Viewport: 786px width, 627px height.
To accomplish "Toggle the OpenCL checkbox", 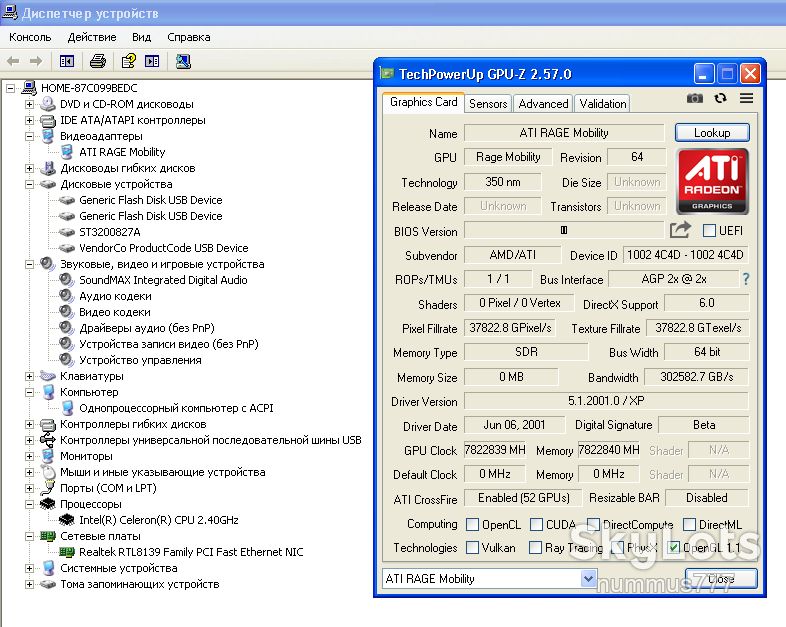I will [472, 524].
